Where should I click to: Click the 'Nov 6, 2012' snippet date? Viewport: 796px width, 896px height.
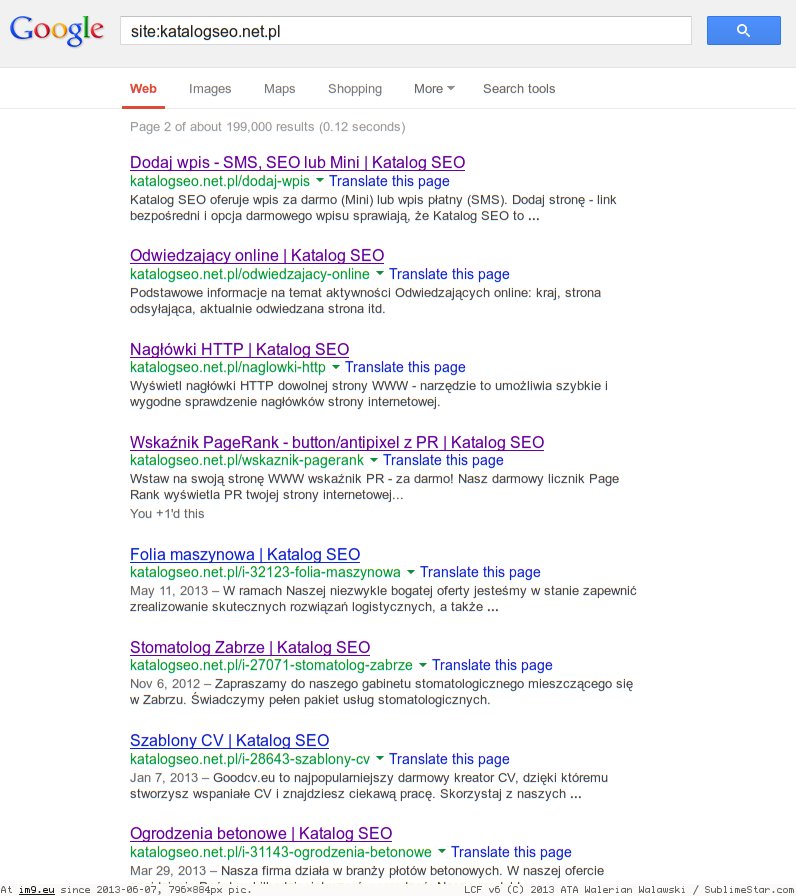coord(165,684)
